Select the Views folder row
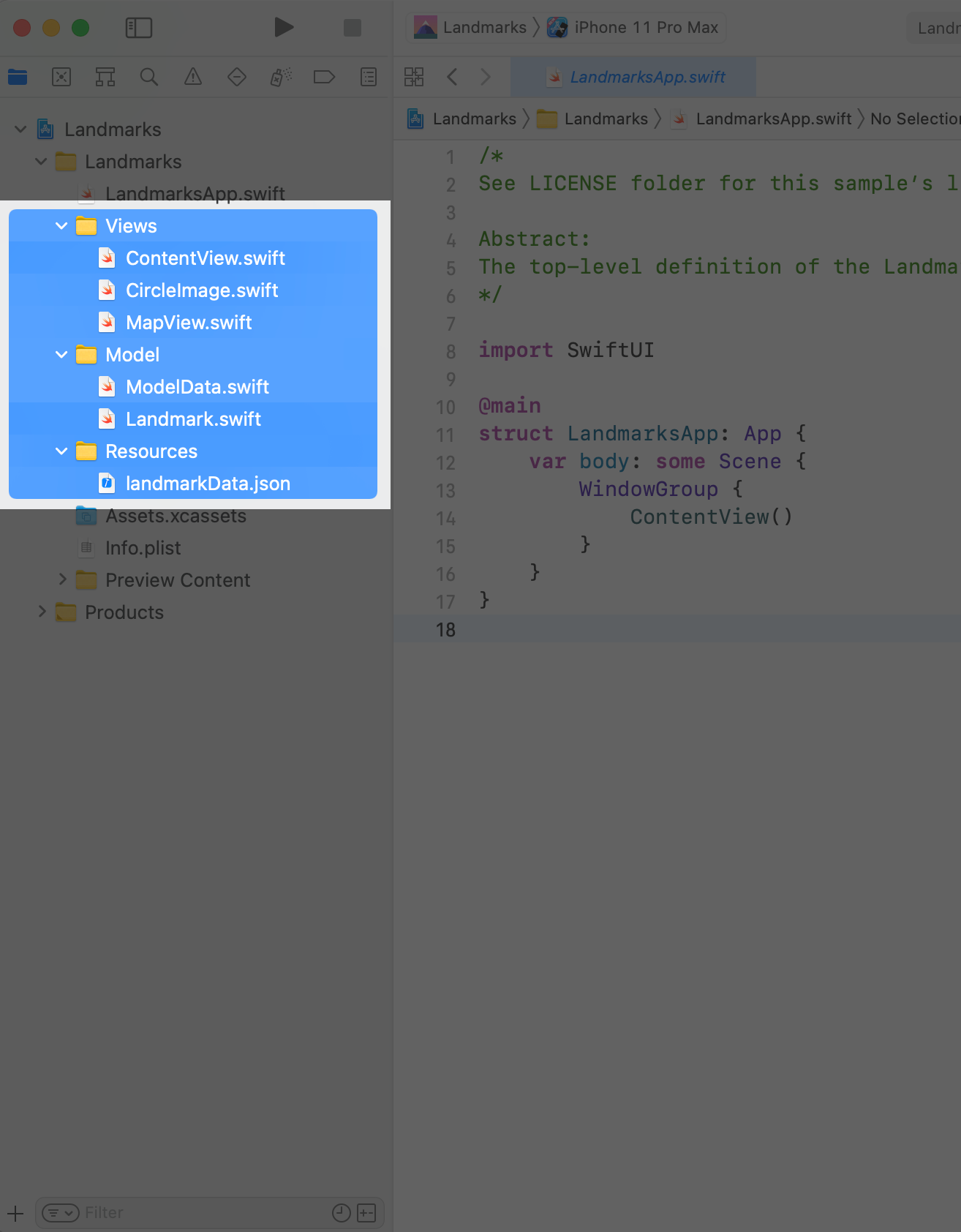The image size is (961, 1232). tap(193, 226)
